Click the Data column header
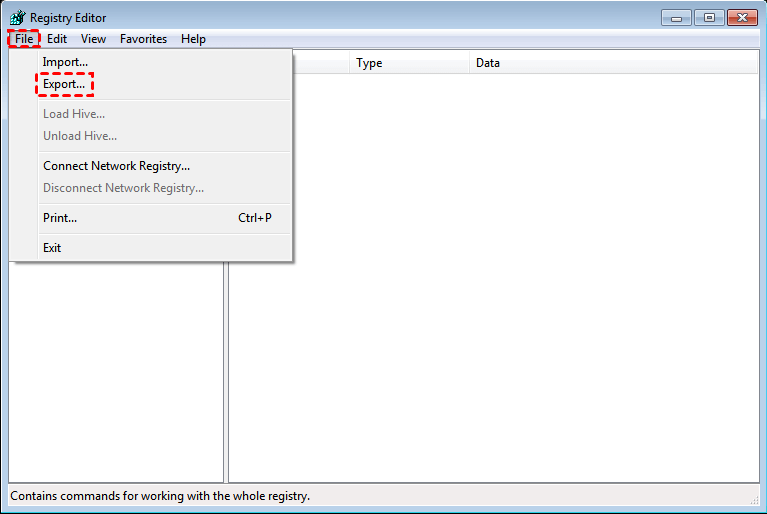The height and width of the screenshot is (514, 767). click(x=613, y=63)
